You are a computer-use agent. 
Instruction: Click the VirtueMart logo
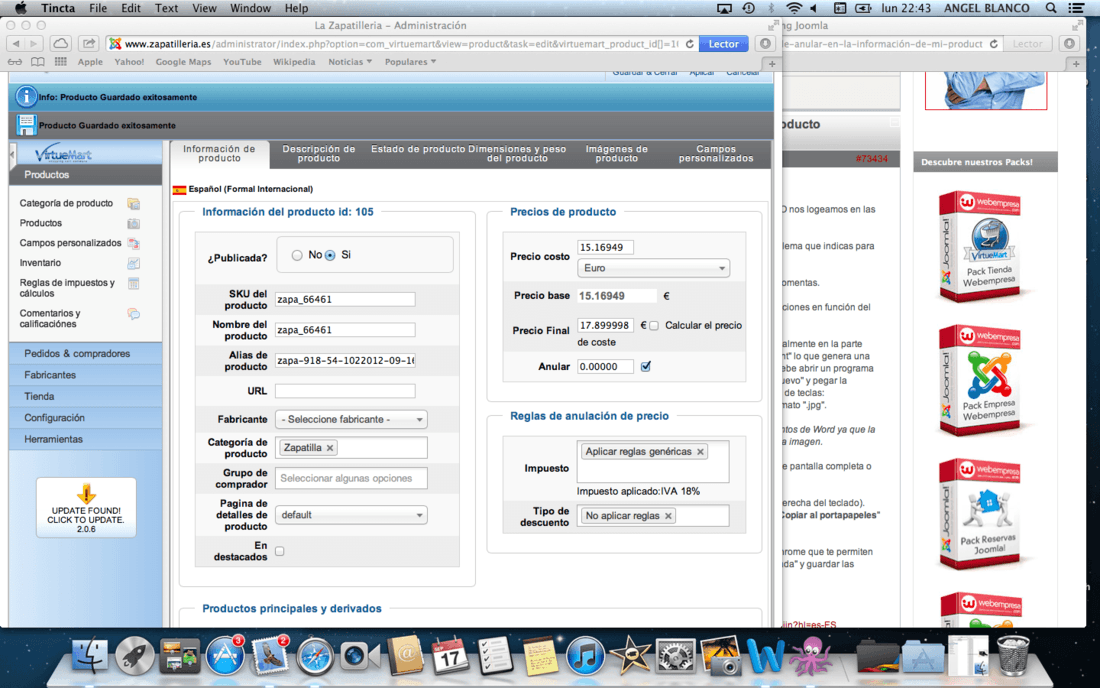click(63, 154)
